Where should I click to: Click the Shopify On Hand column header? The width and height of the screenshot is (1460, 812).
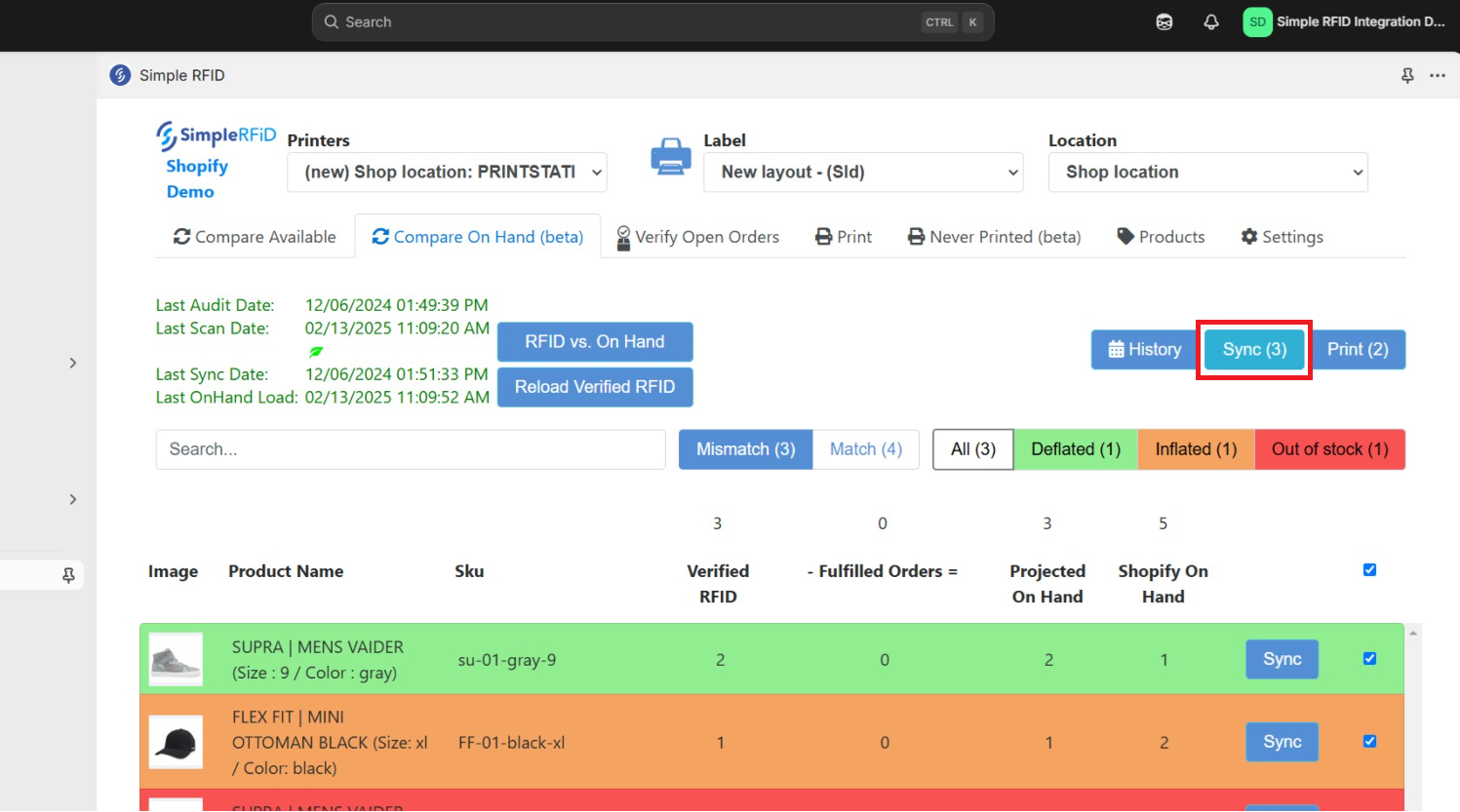pyautogui.click(x=1164, y=584)
